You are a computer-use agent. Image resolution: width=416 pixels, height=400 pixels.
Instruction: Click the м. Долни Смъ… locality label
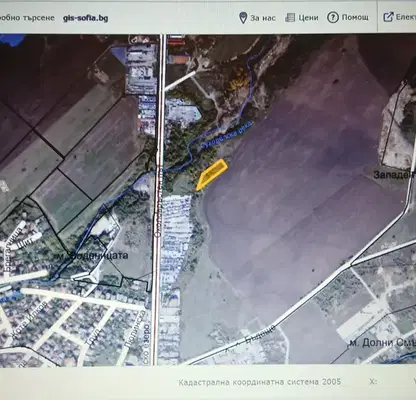382,342
